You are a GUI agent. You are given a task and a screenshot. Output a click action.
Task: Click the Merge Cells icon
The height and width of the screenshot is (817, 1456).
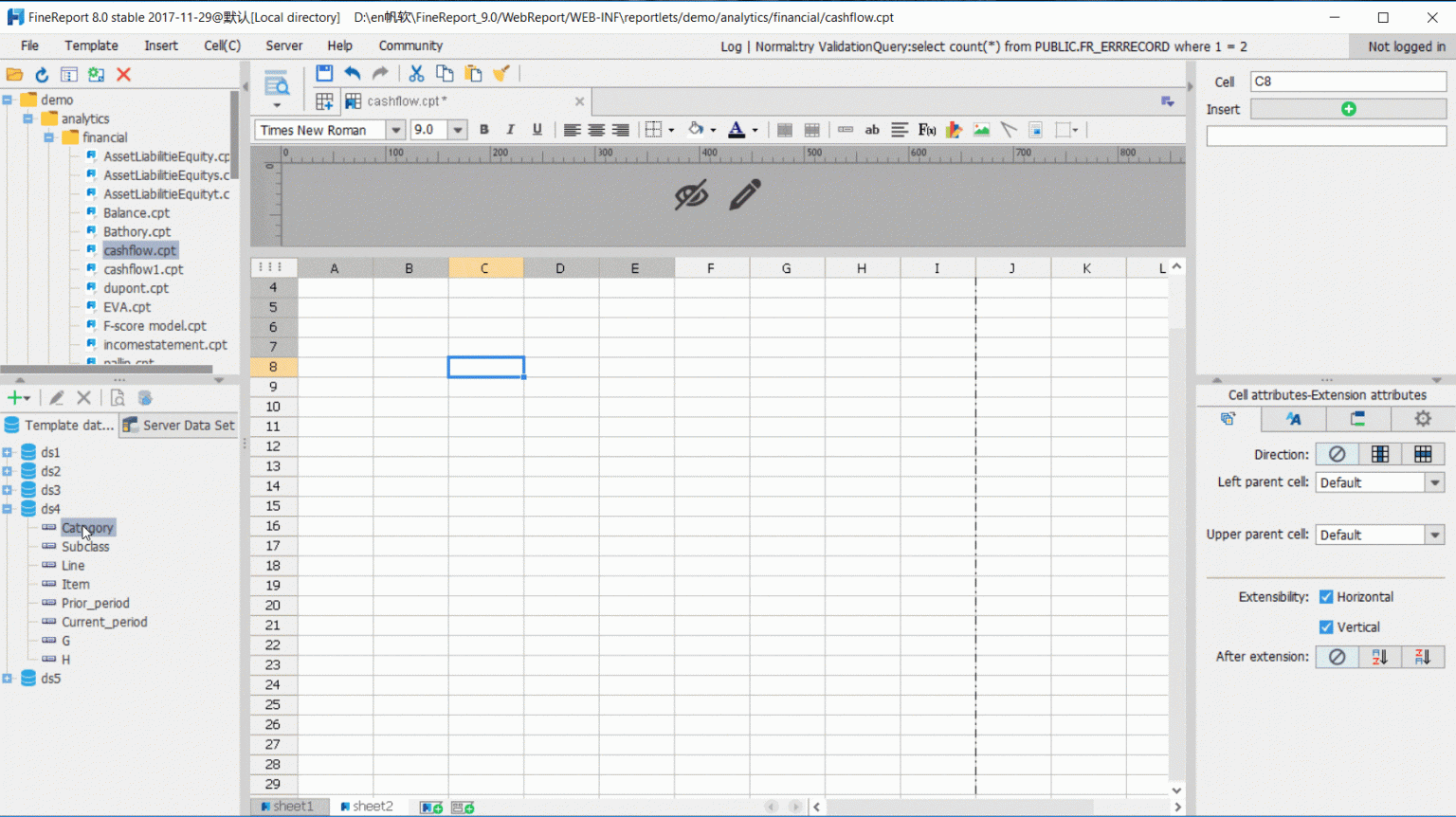785,130
